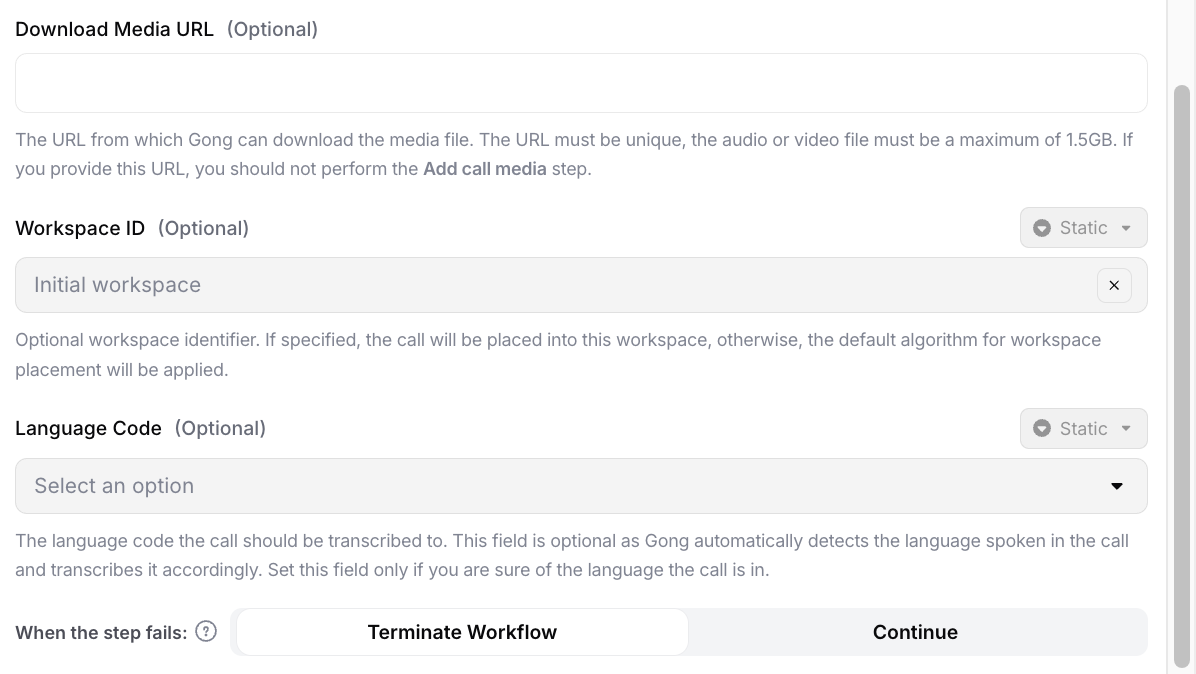Image resolution: width=1196 pixels, height=674 pixels.
Task: Click the 'Select an option' placeholder text
Action: [x=114, y=486]
